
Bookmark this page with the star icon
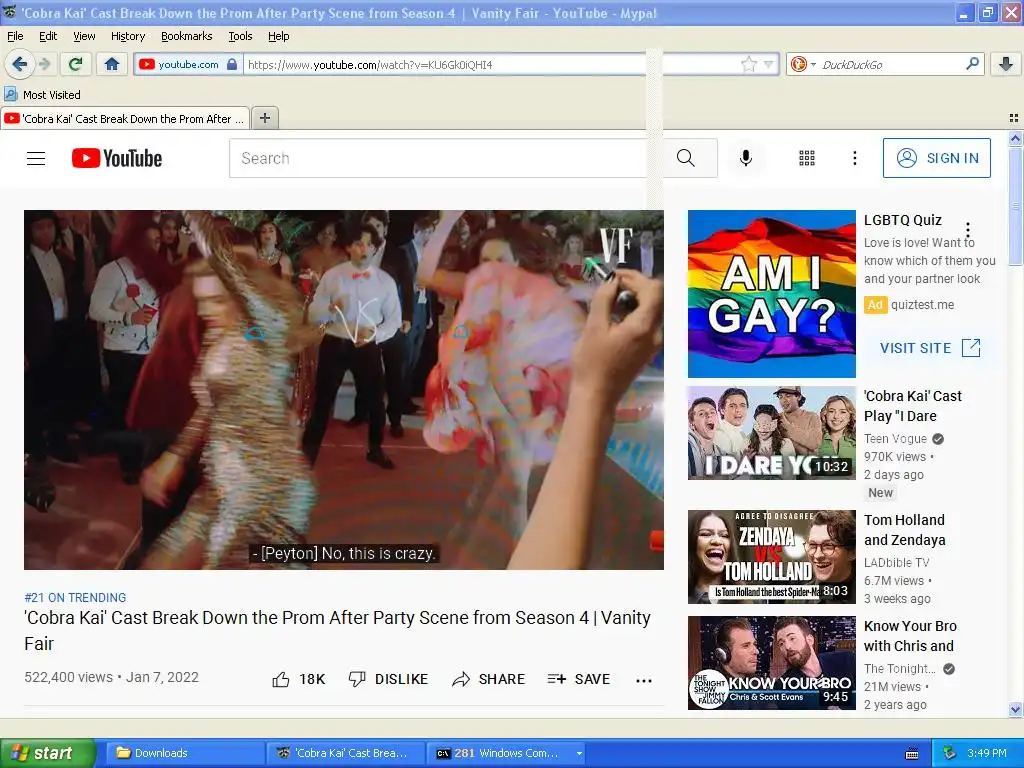(x=748, y=64)
